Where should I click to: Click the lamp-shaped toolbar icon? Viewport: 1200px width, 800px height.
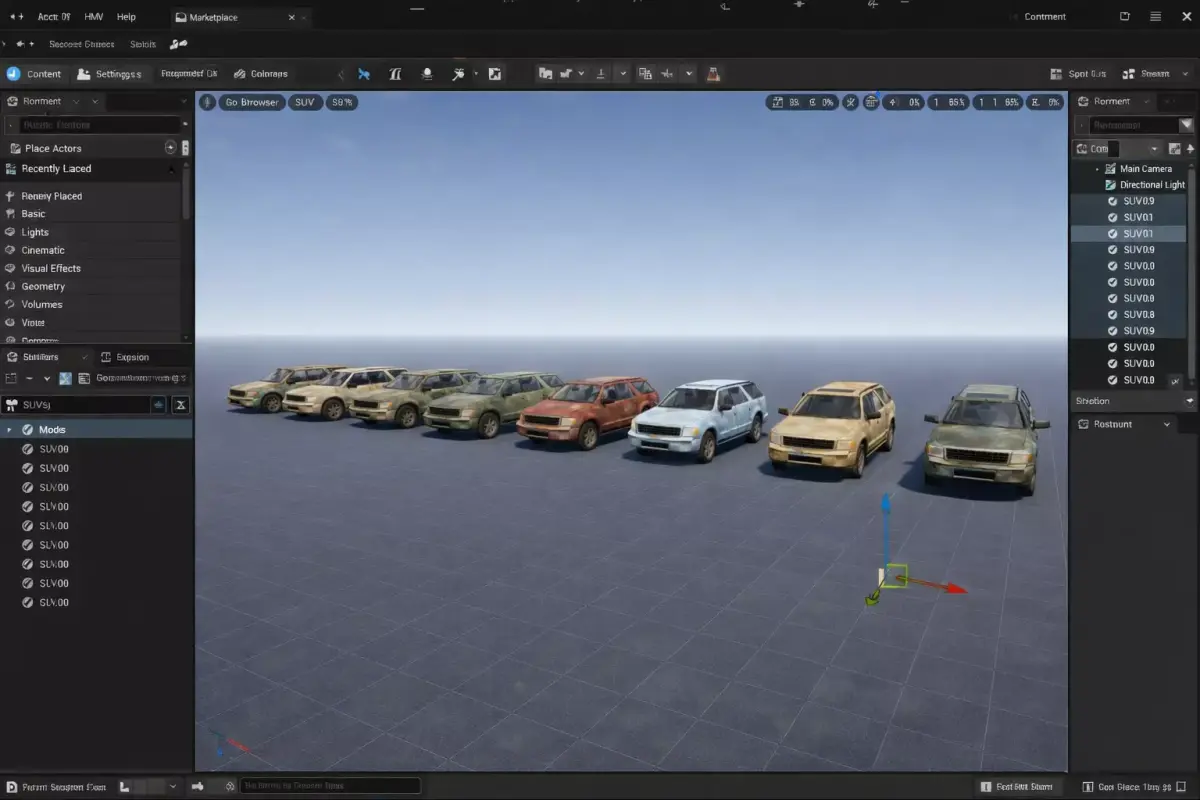pyautogui.click(x=427, y=74)
